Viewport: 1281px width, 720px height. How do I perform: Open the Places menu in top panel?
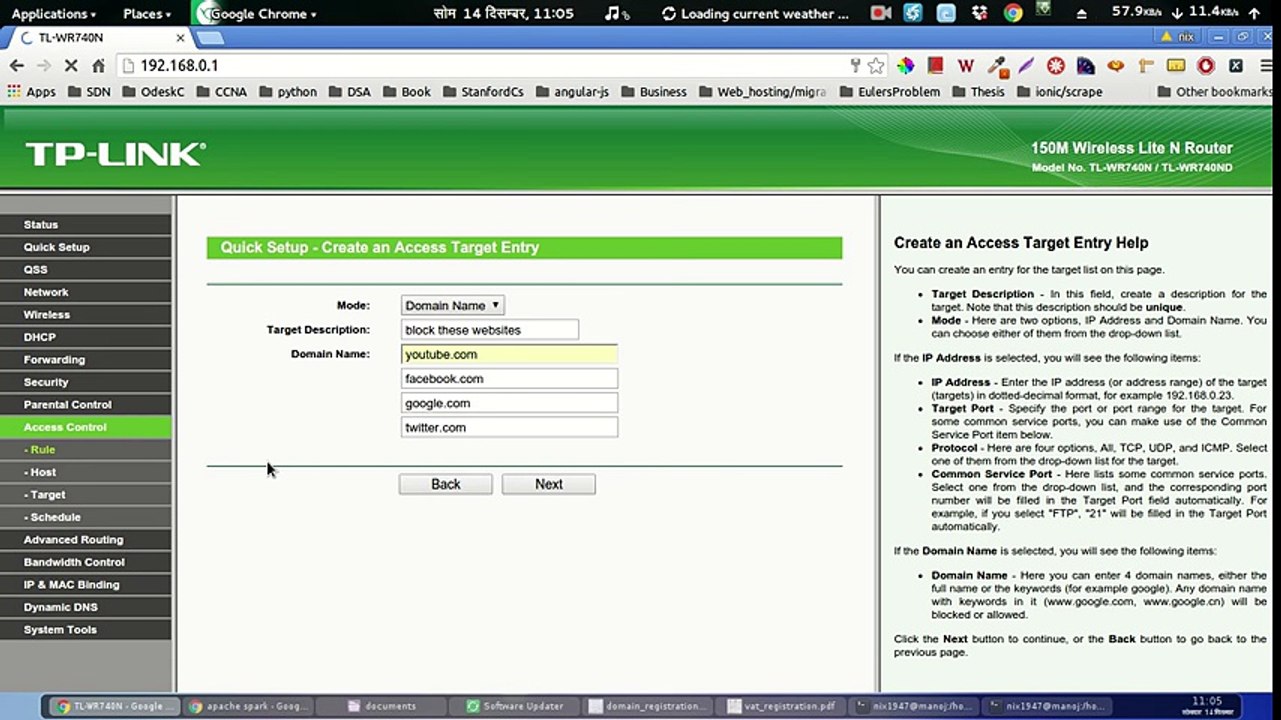click(147, 14)
